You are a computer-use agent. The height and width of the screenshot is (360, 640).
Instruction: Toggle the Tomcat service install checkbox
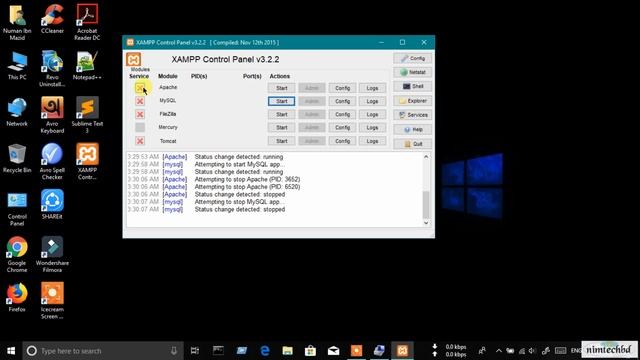click(x=140, y=141)
